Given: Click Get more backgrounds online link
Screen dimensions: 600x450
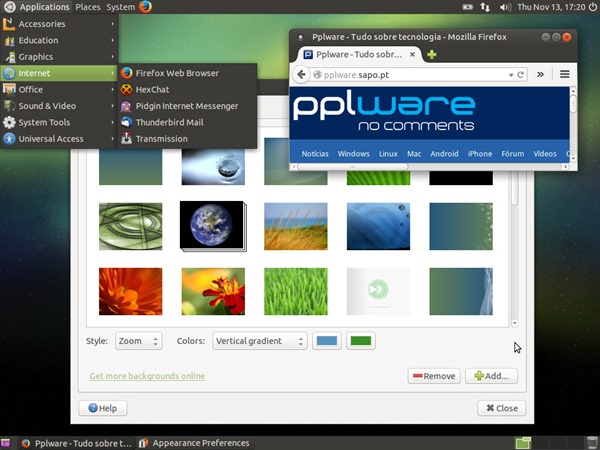Looking at the screenshot, I should click(147, 376).
